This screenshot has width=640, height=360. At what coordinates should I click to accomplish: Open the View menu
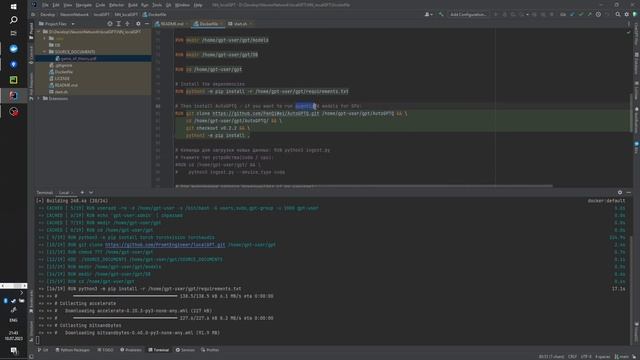67,5
